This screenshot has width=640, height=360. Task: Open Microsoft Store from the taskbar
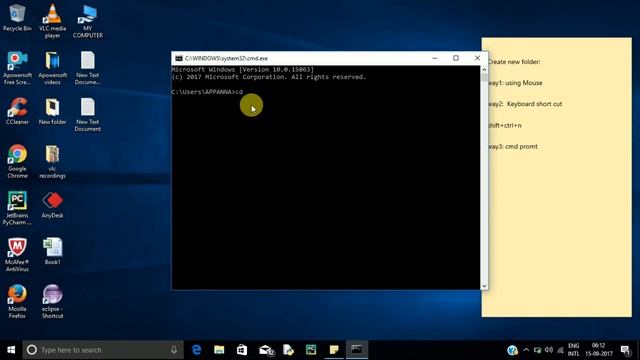tap(242, 350)
